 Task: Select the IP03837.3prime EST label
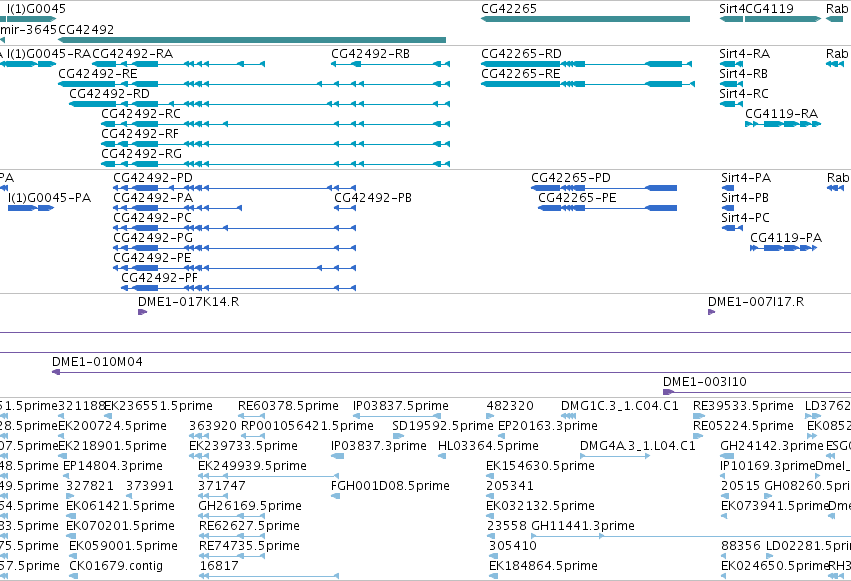point(379,446)
